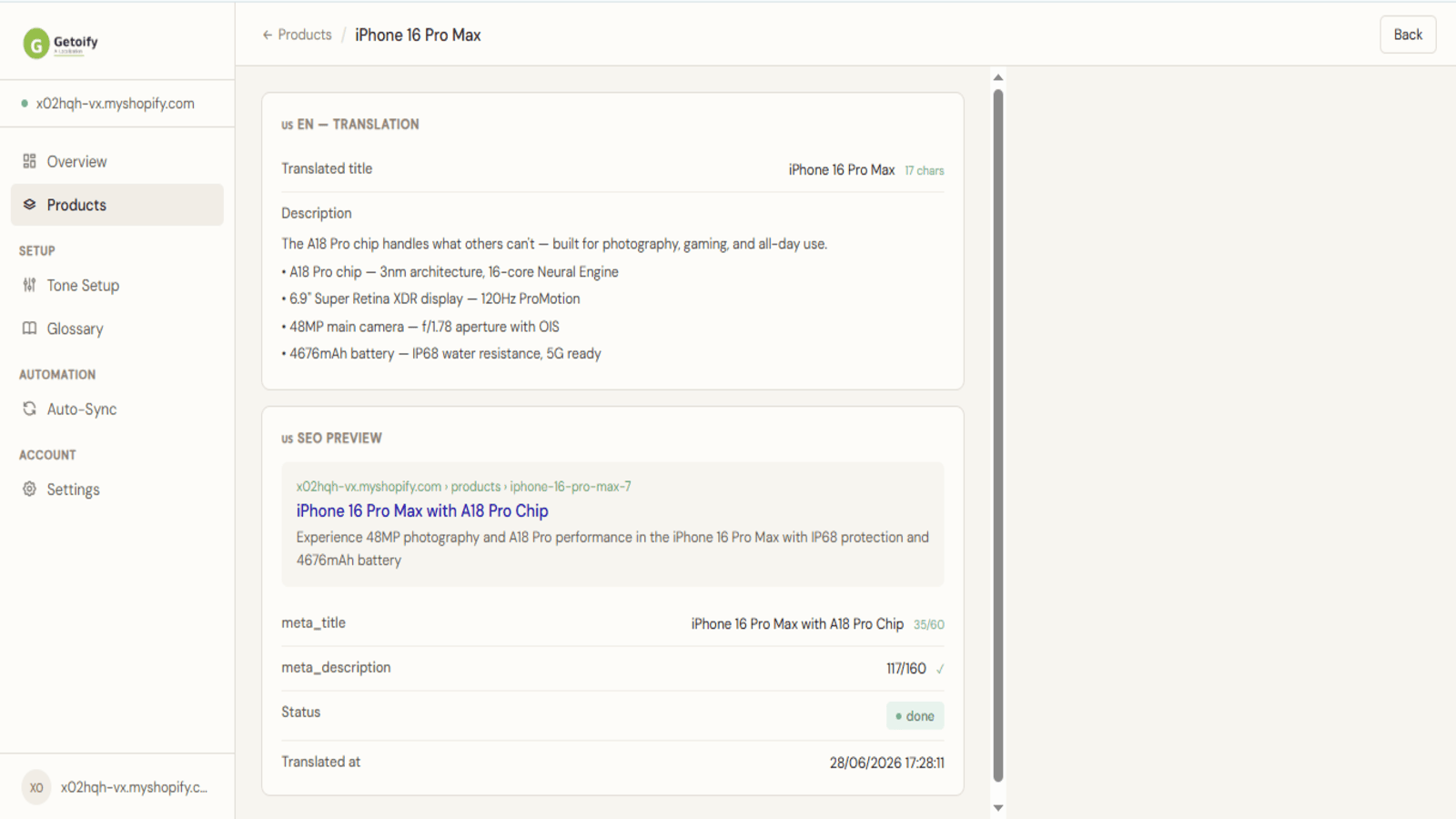Click the Auto-Sync refresh icon
The image size is (1456, 819).
pos(29,409)
